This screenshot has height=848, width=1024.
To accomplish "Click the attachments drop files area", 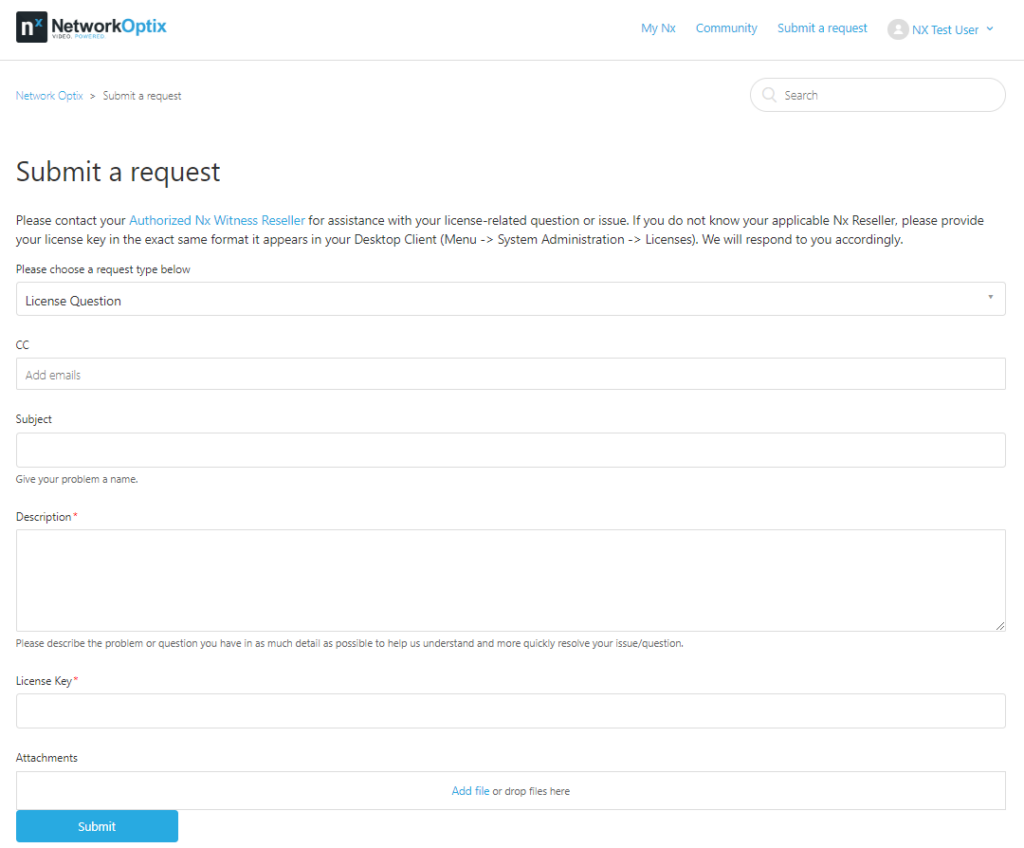I will pos(510,791).
